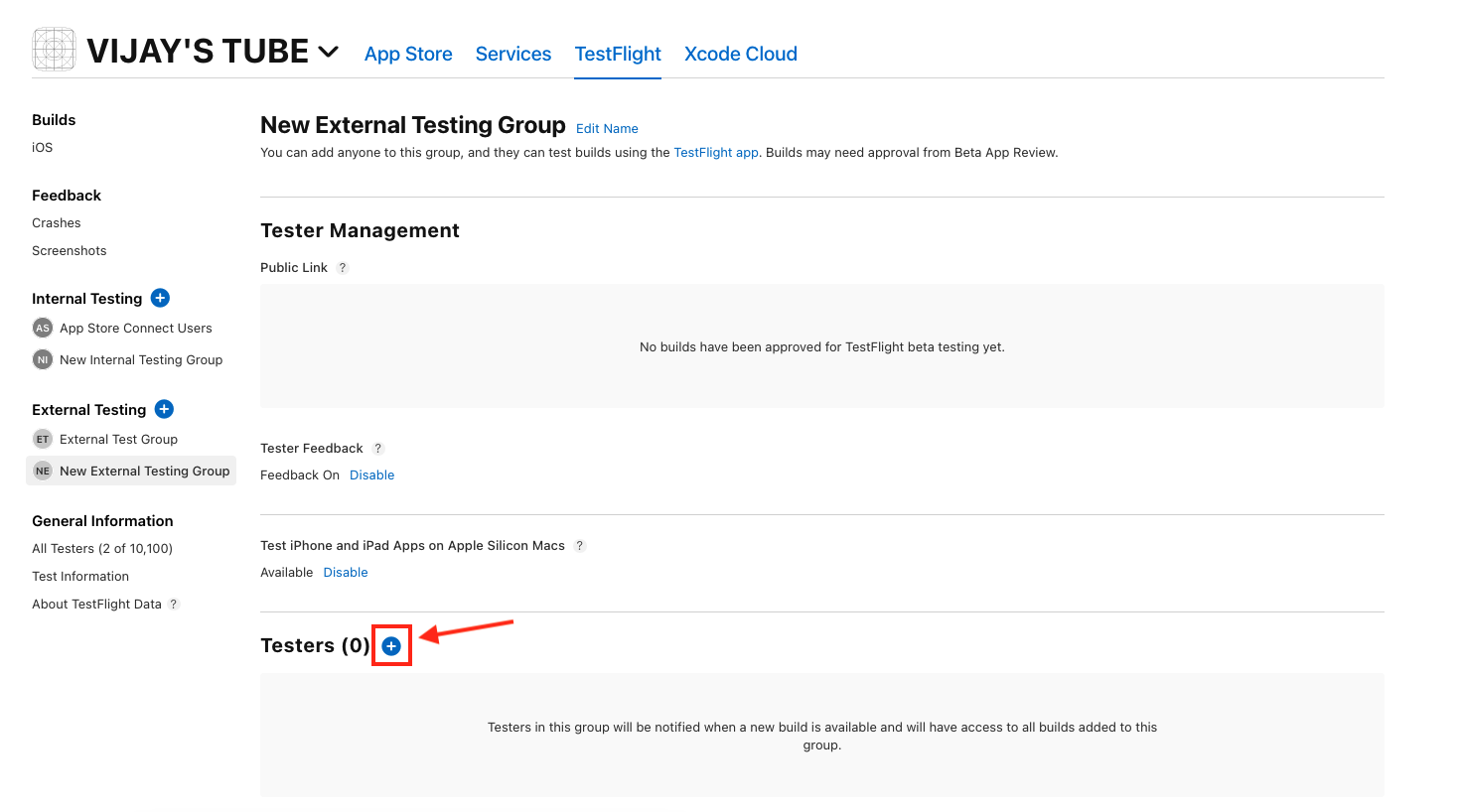Click the VIJAY'S TUBE app icon
This screenshot has width=1461, height=812.
(54, 50)
